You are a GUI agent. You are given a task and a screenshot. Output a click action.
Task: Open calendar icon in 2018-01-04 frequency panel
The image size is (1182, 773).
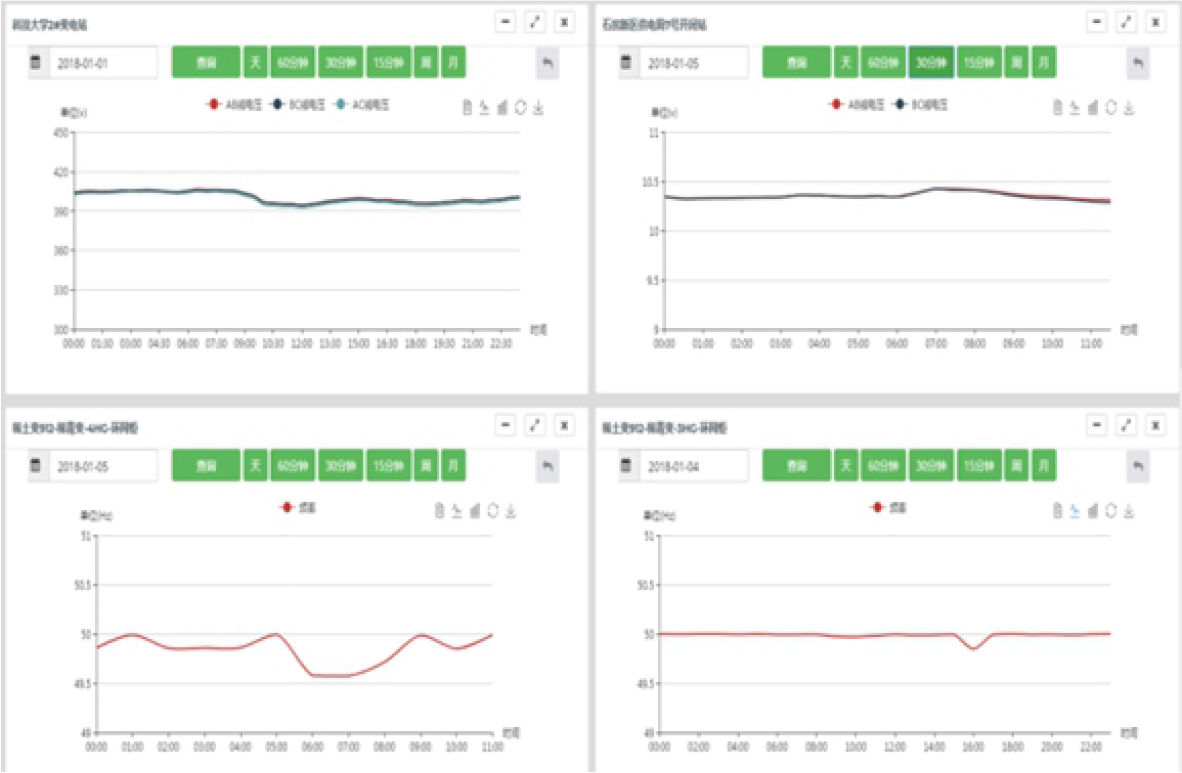626,465
